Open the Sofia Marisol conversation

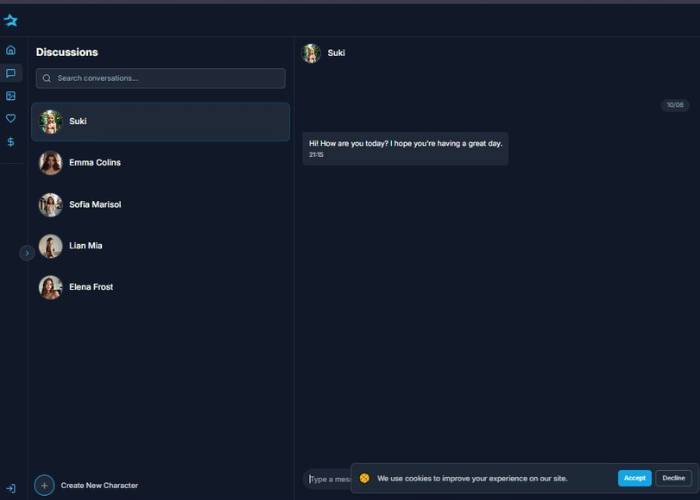click(x=160, y=204)
